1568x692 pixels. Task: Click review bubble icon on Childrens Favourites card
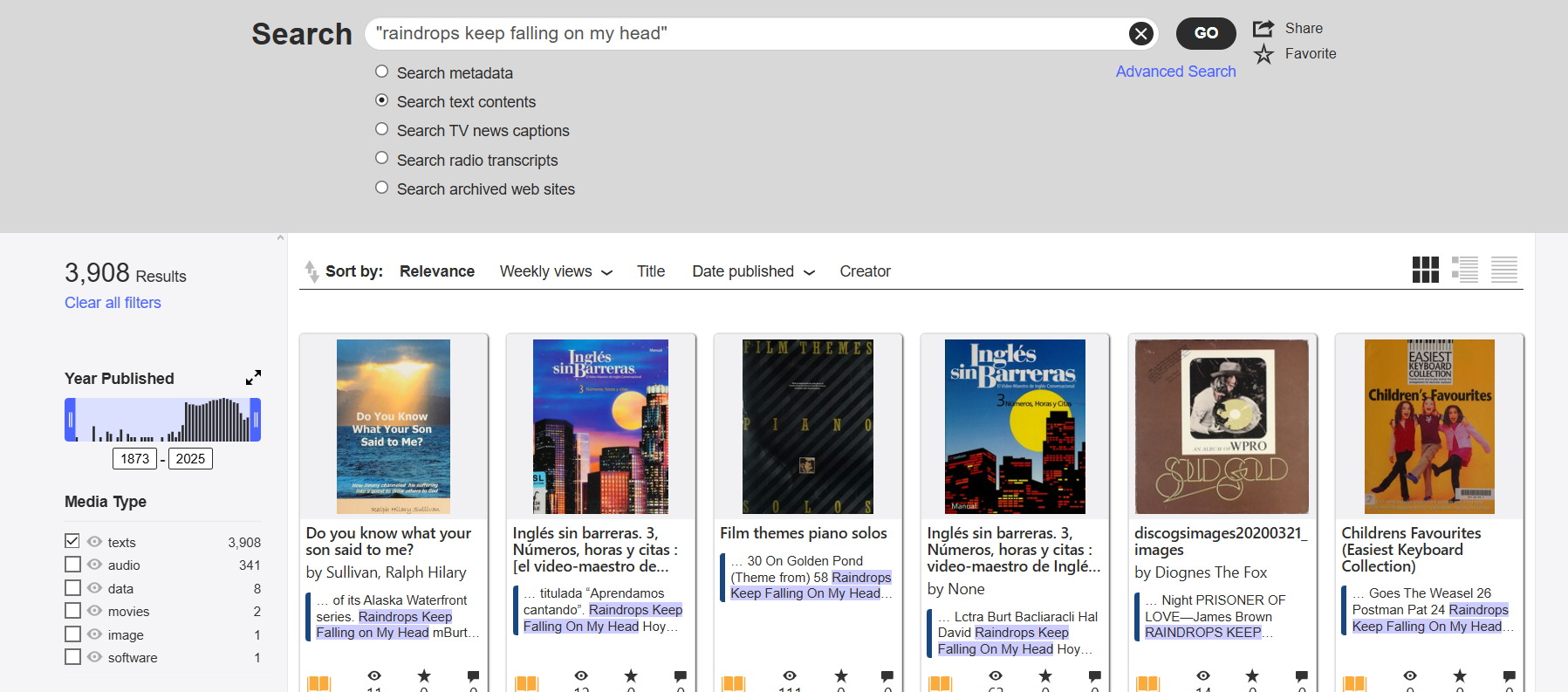[1510, 676]
